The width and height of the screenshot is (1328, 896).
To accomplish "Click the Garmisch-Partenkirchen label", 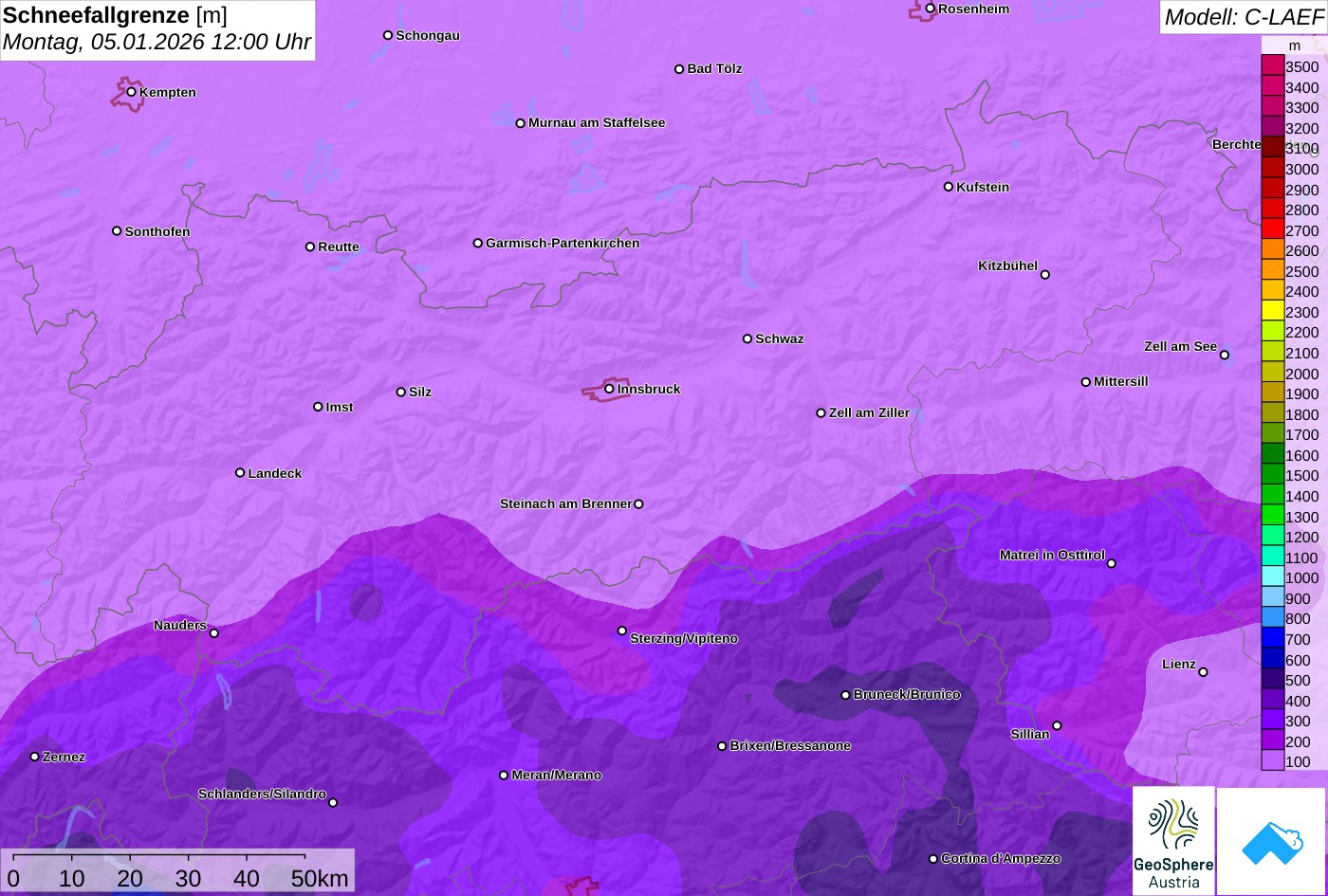I will pos(563,243).
